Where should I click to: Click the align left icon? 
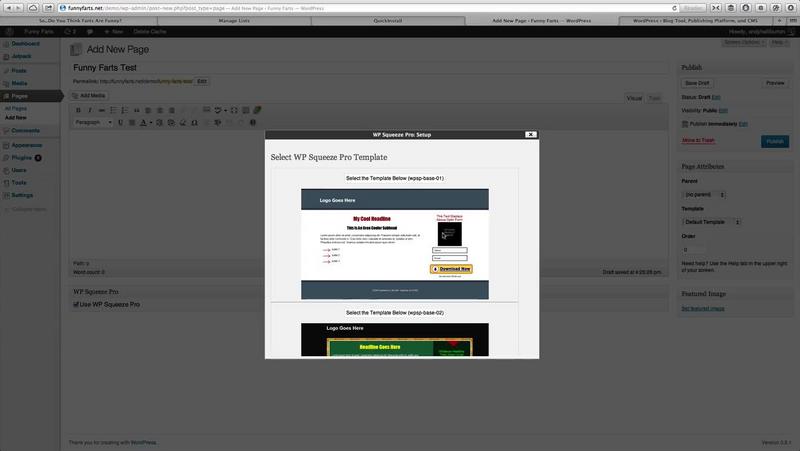pos(148,110)
